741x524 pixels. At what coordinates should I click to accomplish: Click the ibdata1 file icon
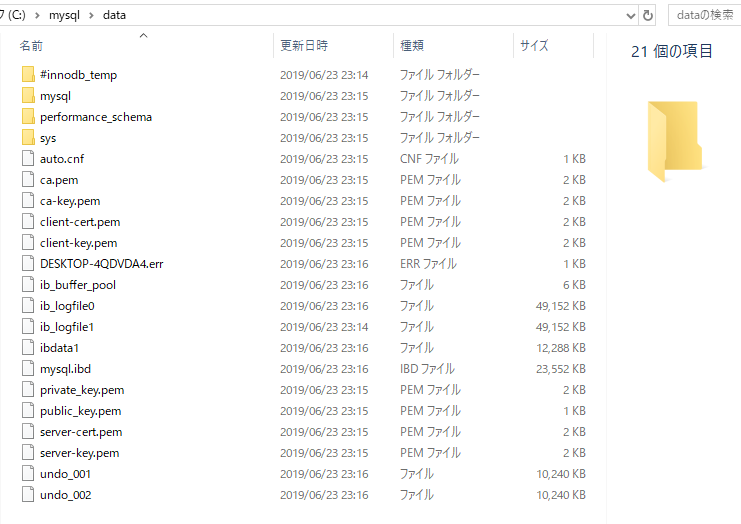tap(28, 347)
